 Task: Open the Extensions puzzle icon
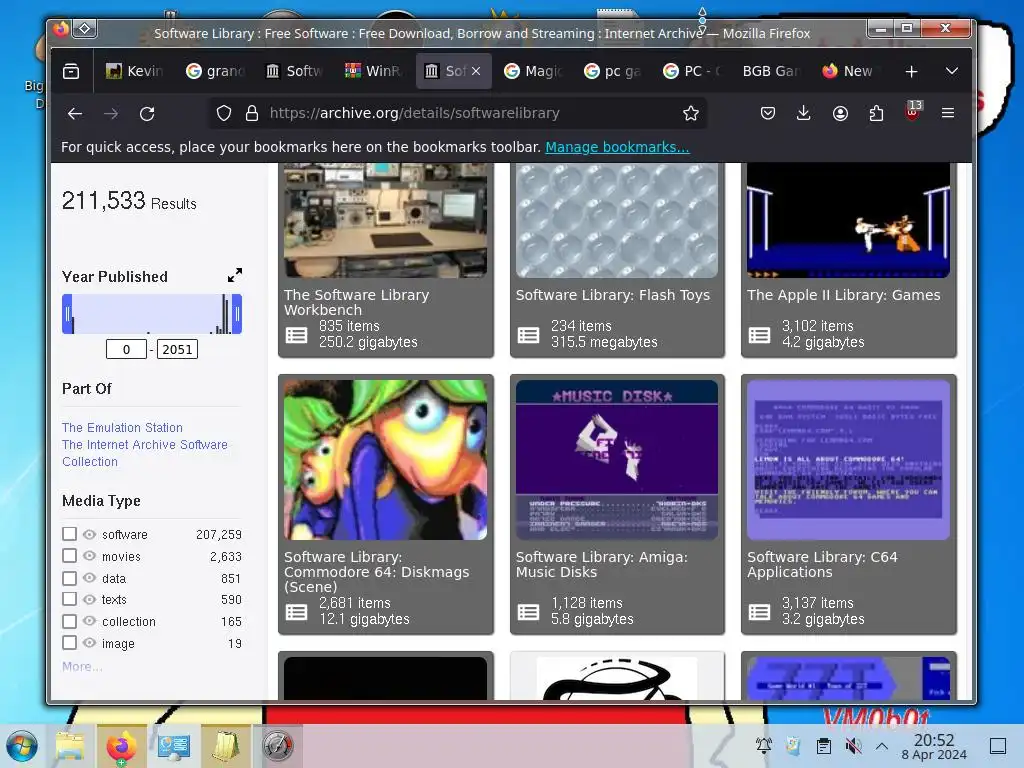tap(876, 114)
